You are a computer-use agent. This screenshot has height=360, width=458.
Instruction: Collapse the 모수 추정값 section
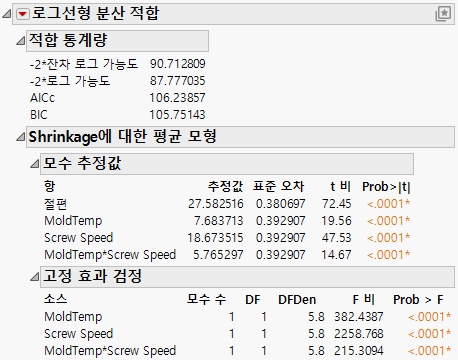[x=35, y=164]
